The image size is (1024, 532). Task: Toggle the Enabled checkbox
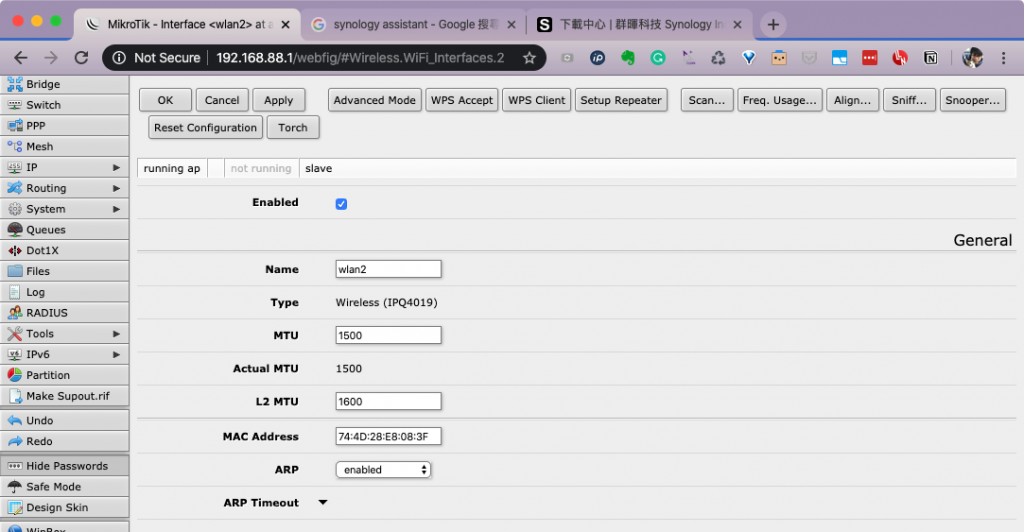pos(341,204)
